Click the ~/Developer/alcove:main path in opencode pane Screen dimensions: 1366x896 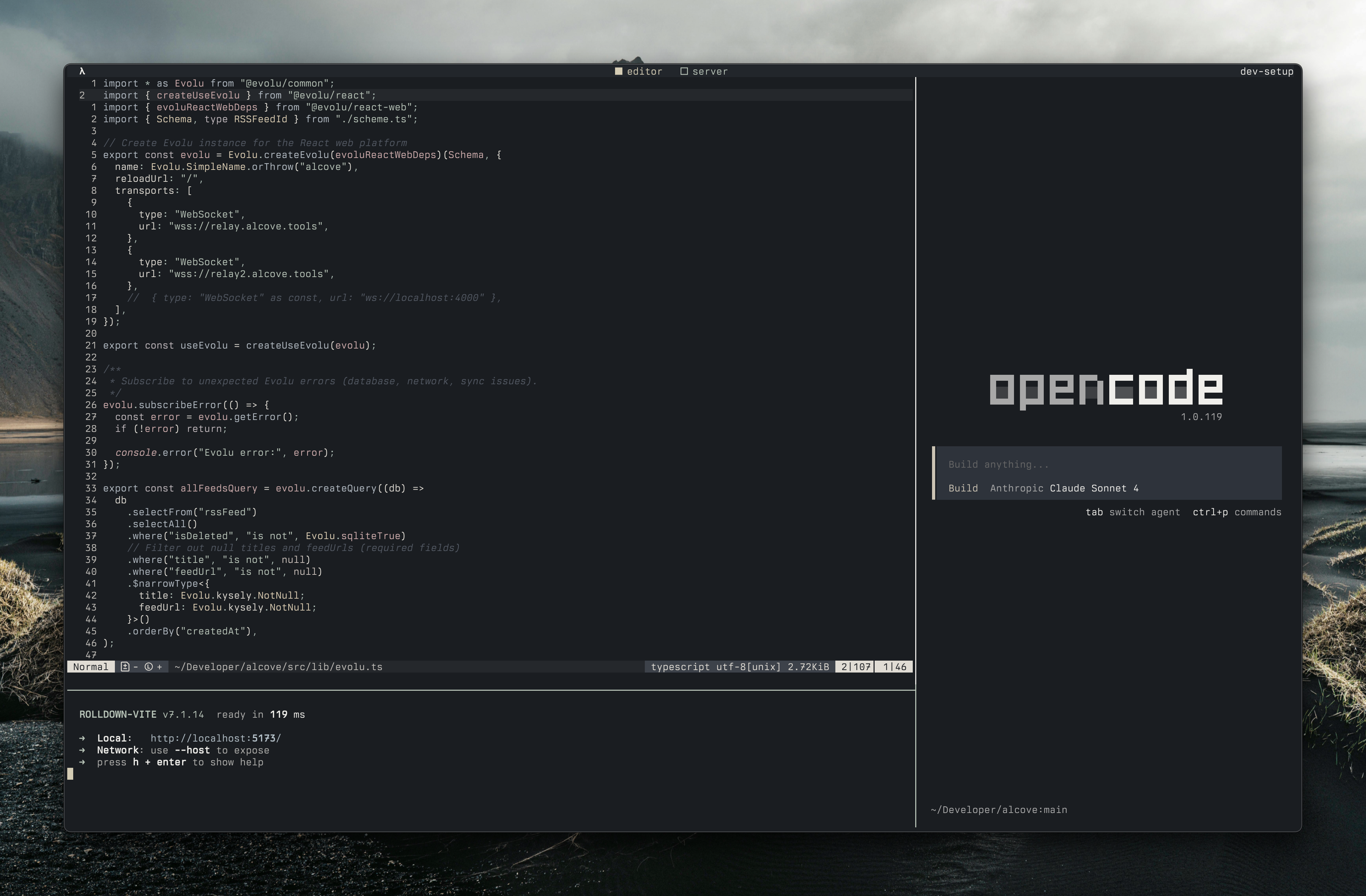[999, 810]
